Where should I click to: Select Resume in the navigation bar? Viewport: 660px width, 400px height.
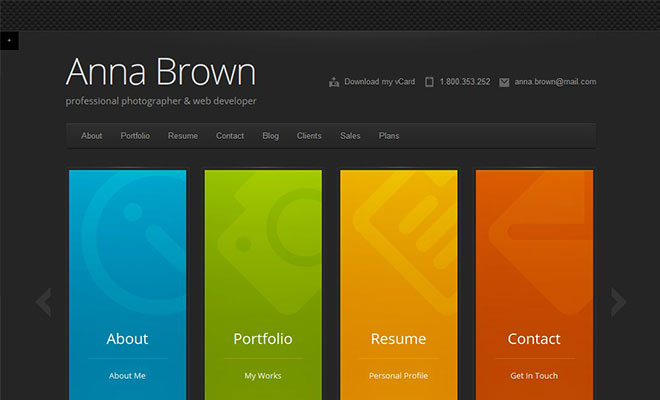click(183, 136)
